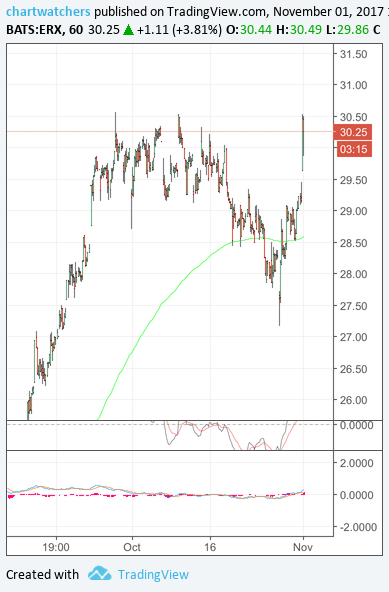The image size is (389, 592).
Task: Click the 30.50 price axis label
Action: (353, 117)
